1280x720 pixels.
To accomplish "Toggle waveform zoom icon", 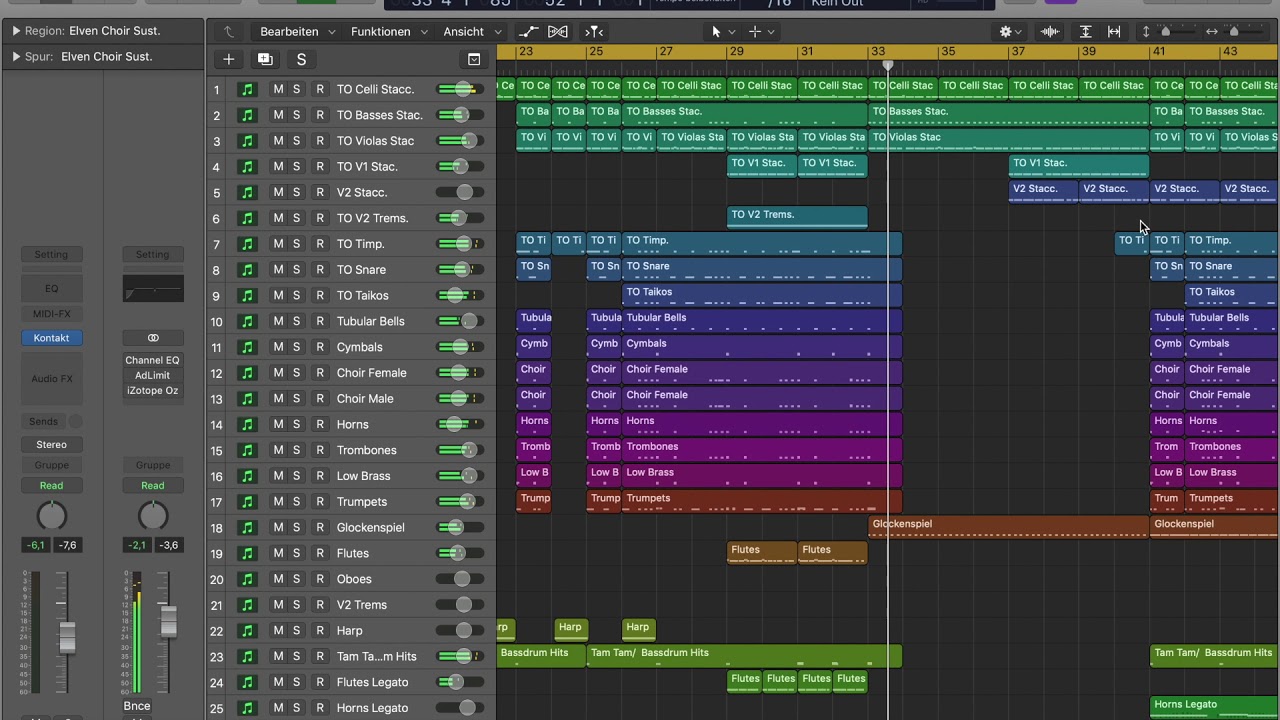I will click(x=1050, y=31).
